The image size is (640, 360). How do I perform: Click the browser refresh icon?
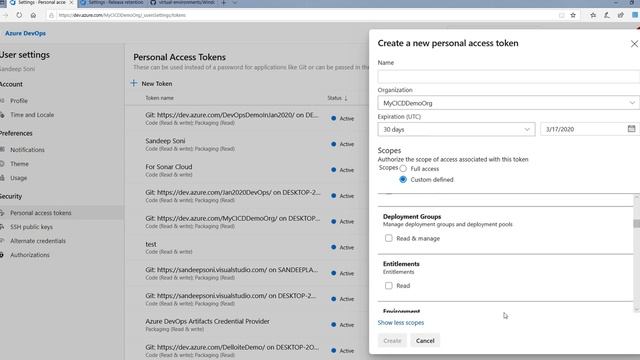coord(19,15)
